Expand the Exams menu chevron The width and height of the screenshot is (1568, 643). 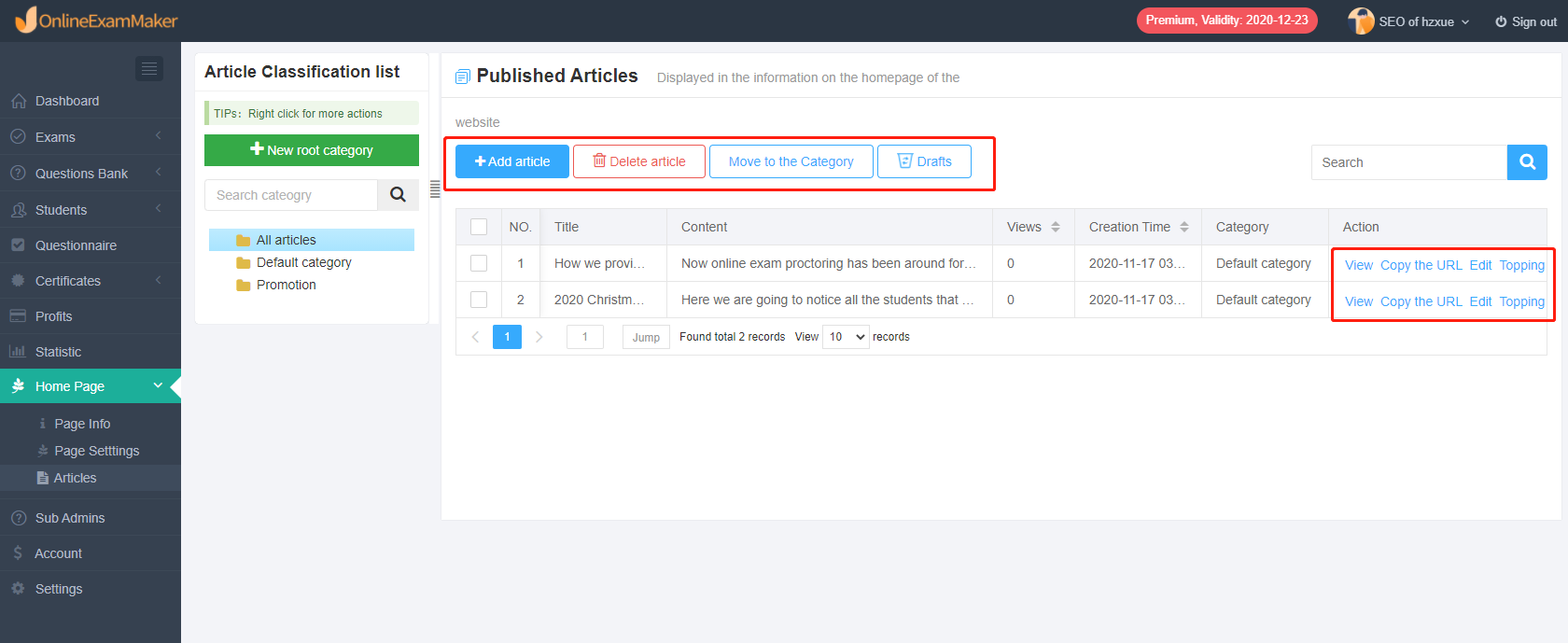(159, 136)
